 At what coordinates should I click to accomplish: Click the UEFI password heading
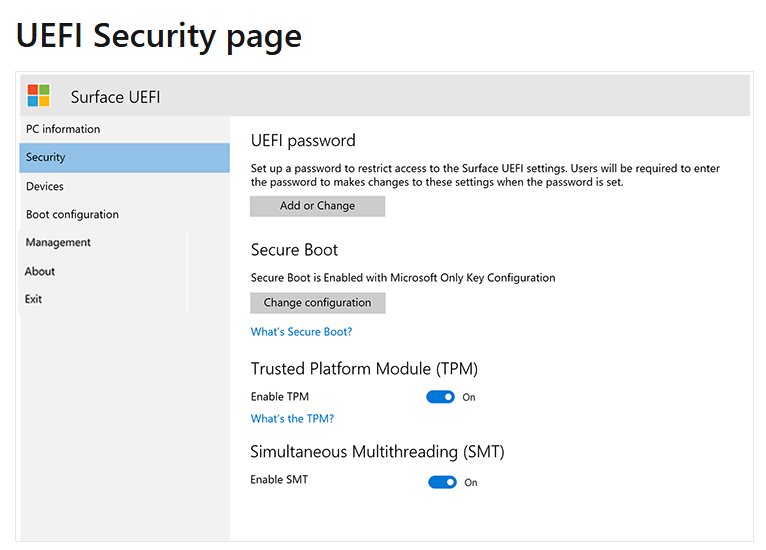(303, 141)
